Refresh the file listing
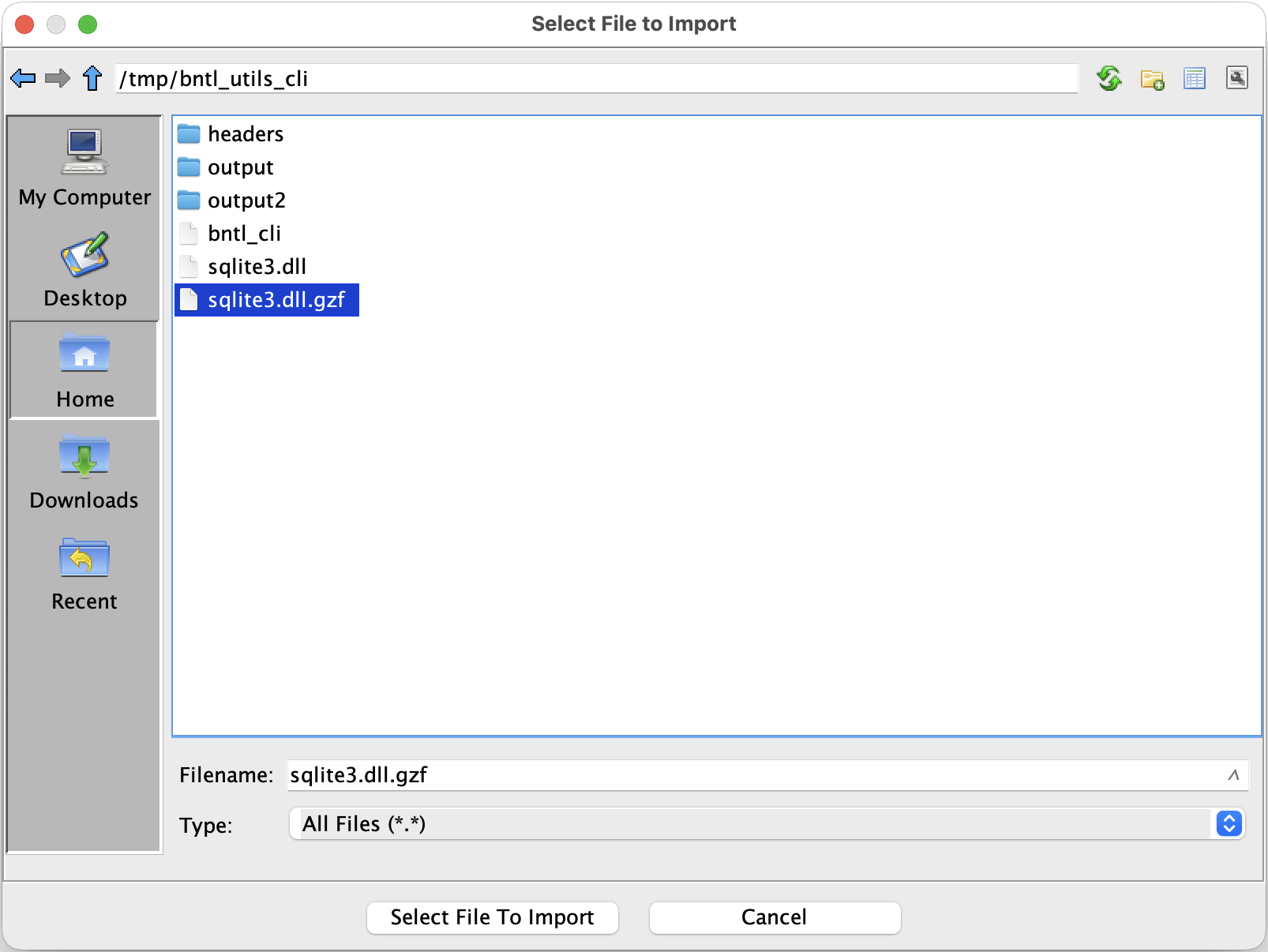The image size is (1268, 952). pyautogui.click(x=1109, y=78)
